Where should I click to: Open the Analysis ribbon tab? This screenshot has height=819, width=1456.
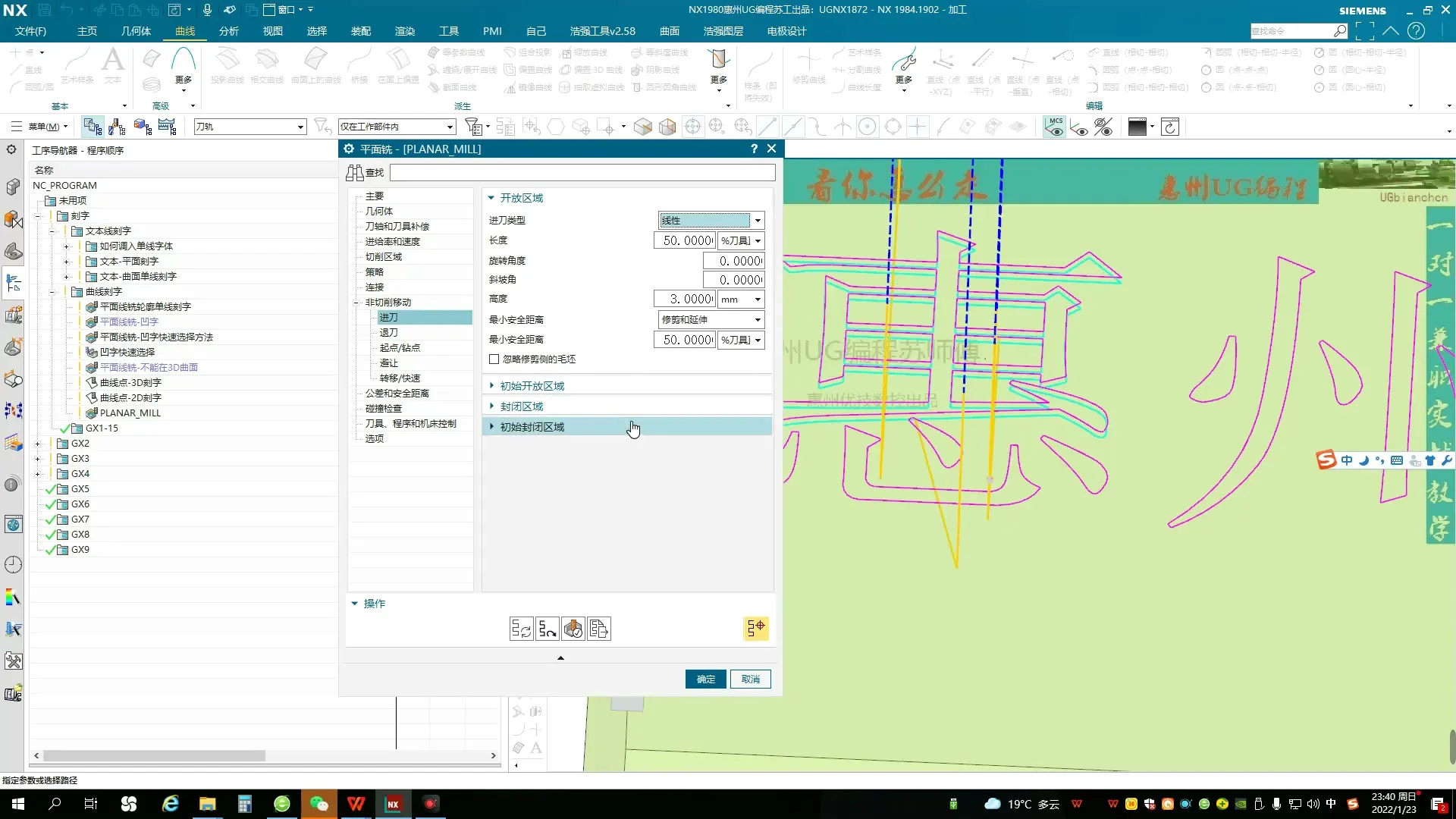pyautogui.click(x=228, y=31)
